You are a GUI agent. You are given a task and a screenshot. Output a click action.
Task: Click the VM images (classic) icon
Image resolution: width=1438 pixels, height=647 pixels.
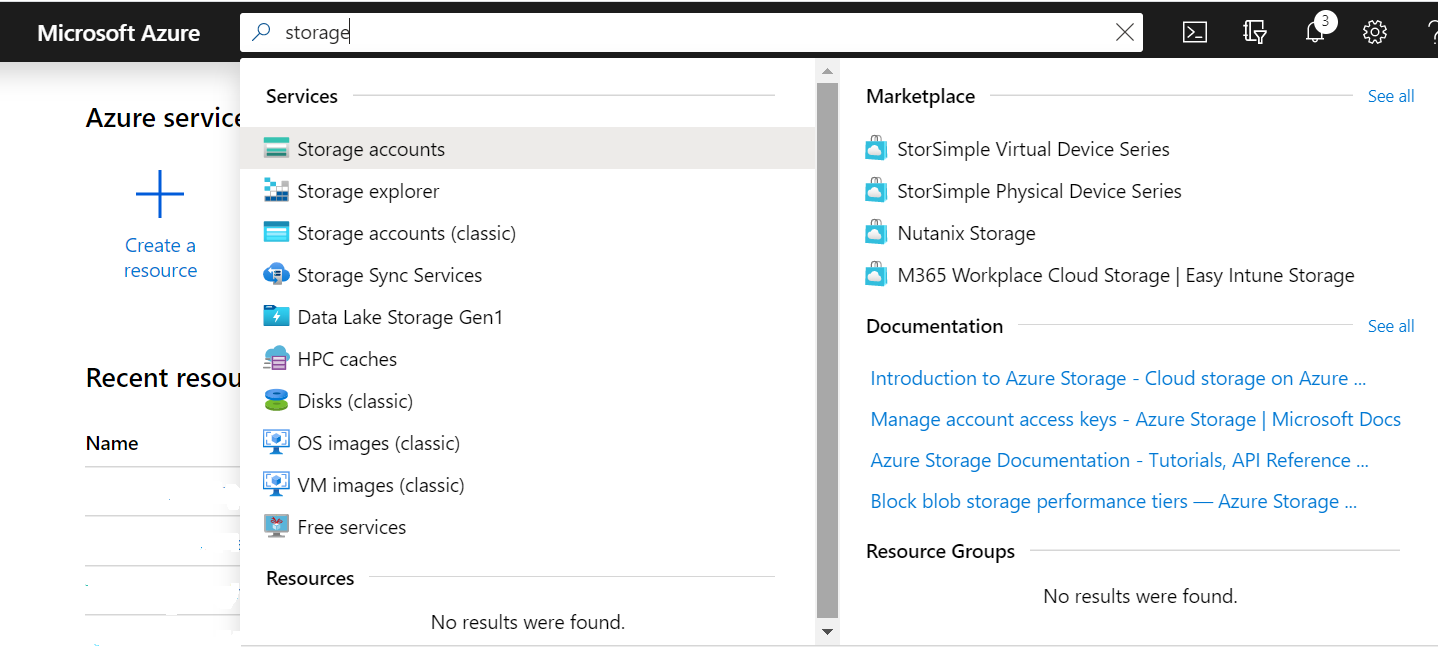[276, 485]
